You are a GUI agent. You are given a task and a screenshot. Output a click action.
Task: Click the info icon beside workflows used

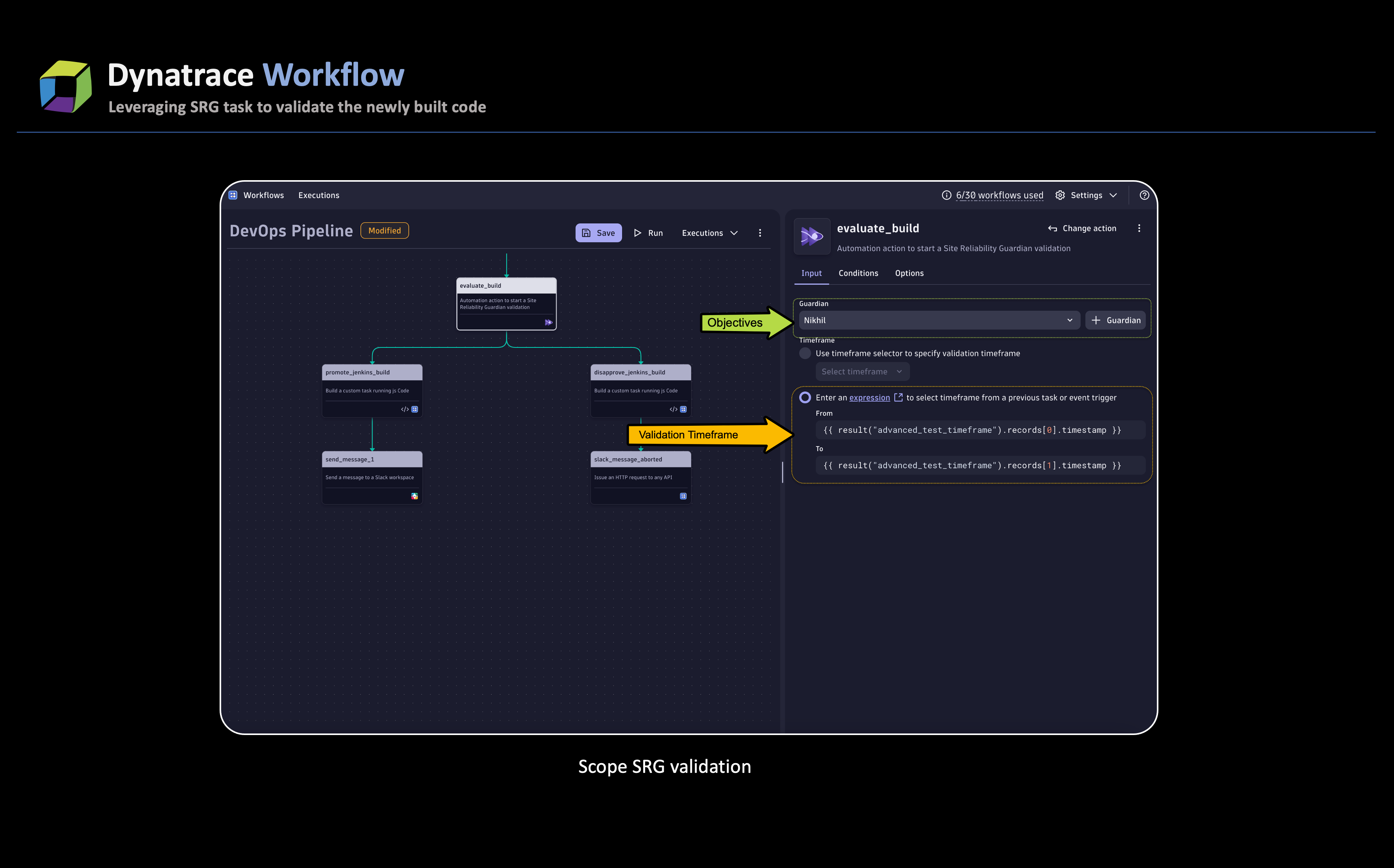[x=947, y=195]
